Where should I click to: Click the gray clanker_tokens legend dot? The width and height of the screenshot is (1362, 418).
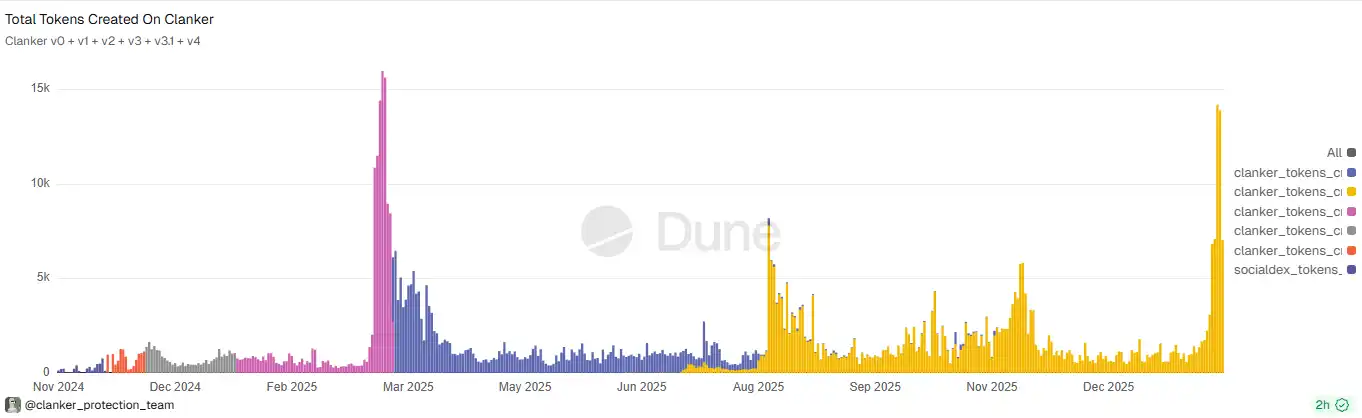[x=1351, y=231]
